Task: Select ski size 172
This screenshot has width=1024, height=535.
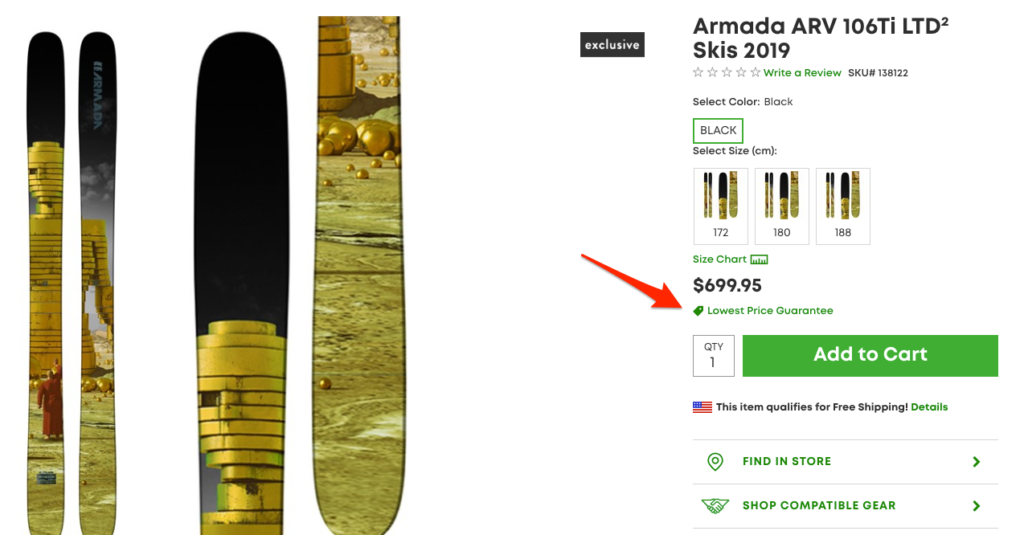Action: [x=720, y=205]
